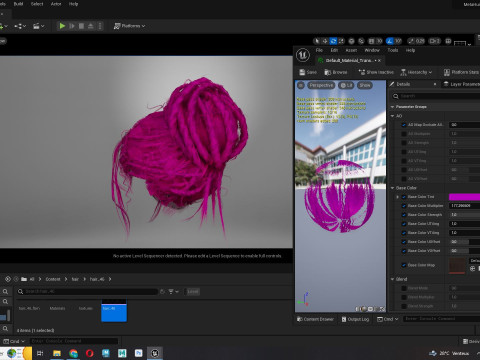
Task: Open the Tools menu in material editor
Action: click(x=393, y=50)
